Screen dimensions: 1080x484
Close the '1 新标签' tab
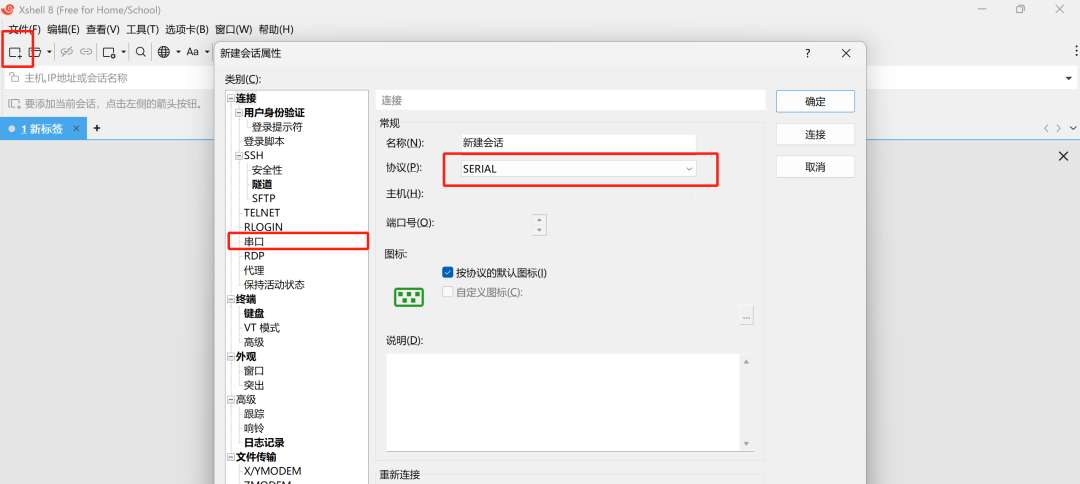point(76,128)
